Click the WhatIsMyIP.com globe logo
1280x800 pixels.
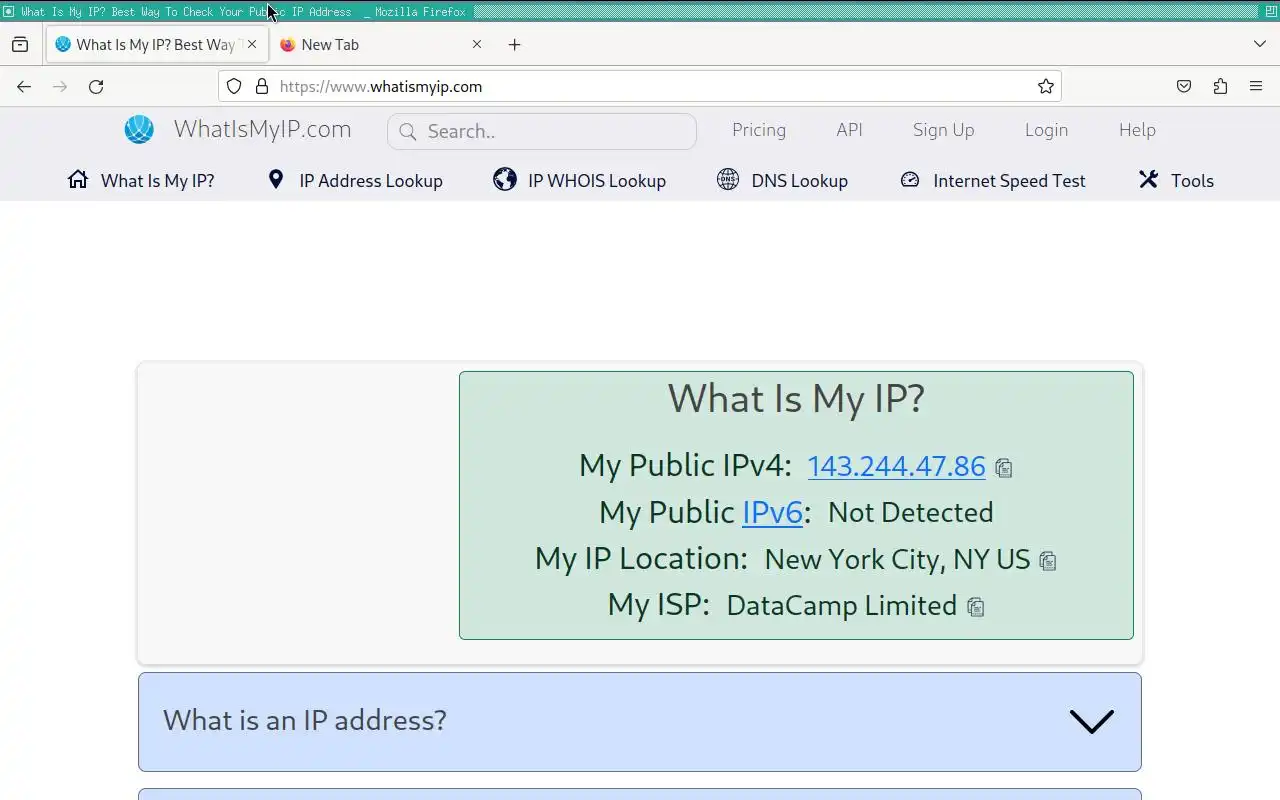[x=139, y=129]
